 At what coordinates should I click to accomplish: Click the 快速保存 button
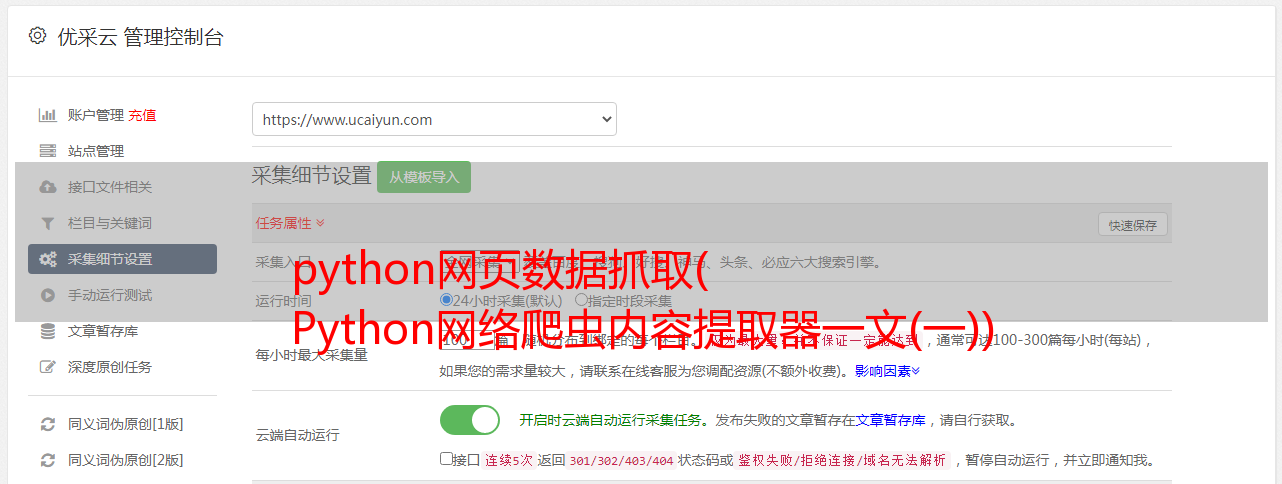tap(1132, 225)
